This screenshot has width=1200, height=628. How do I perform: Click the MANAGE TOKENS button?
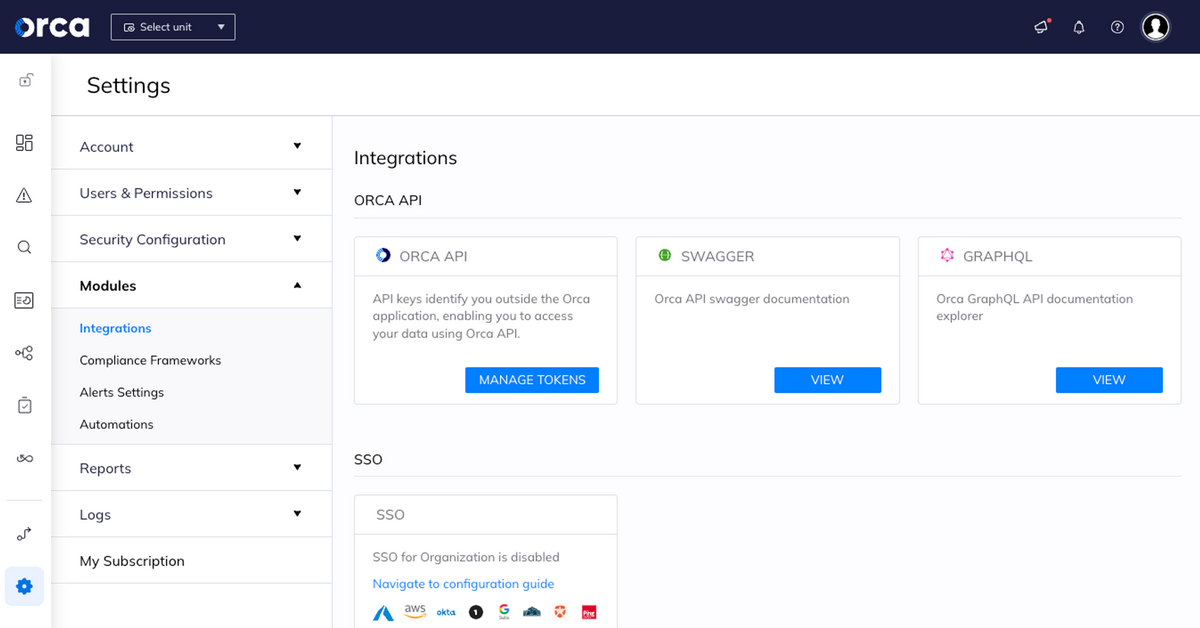pyautogui.click(x=532, y=380)
